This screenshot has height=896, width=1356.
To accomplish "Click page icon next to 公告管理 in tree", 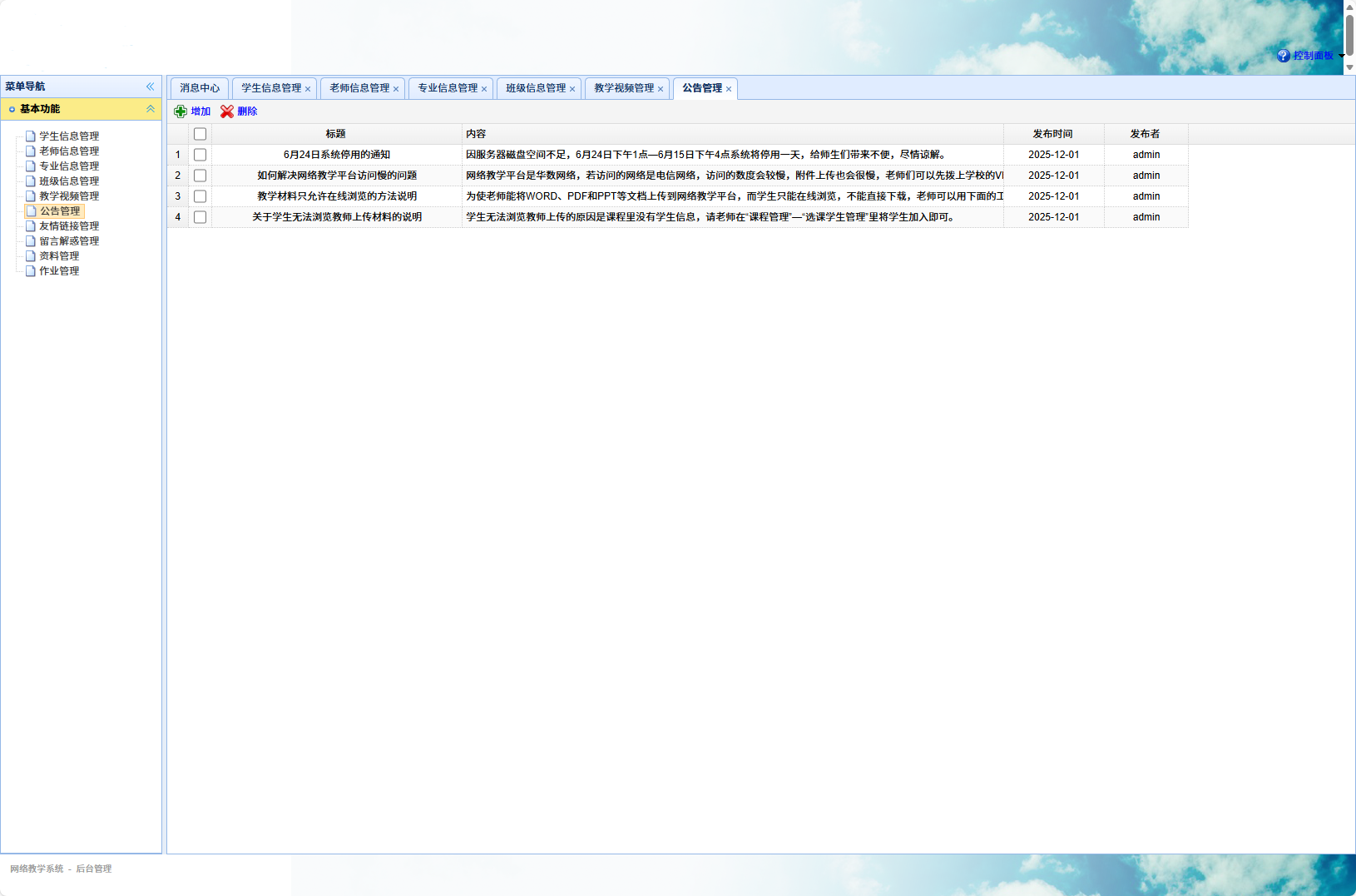I will point(32,211).
